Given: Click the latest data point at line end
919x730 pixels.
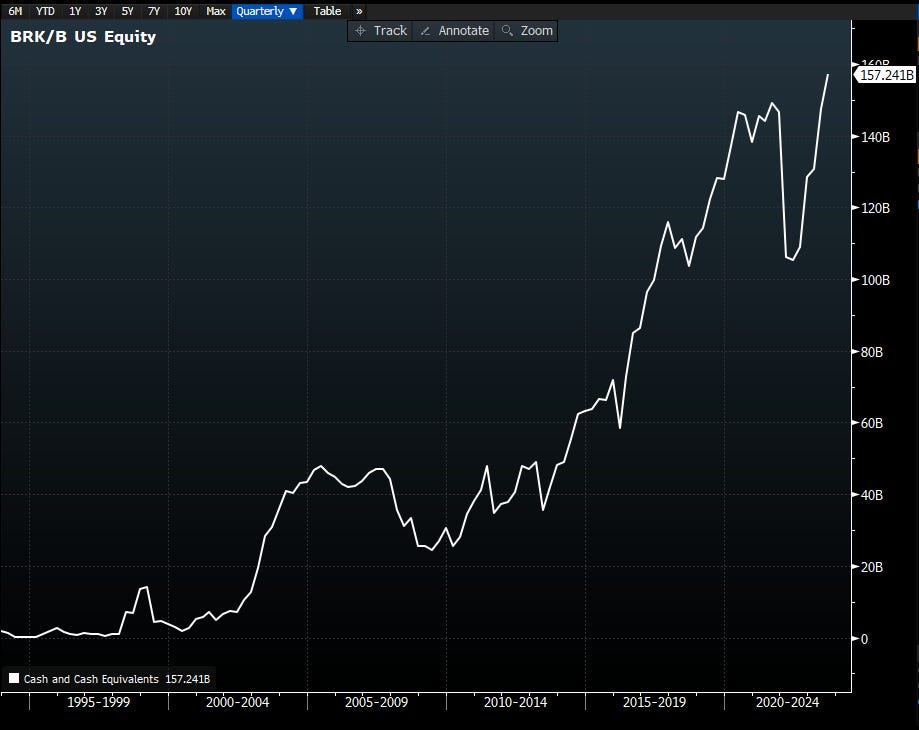Looking at the screenshot, I should click(x=828, y=75).
